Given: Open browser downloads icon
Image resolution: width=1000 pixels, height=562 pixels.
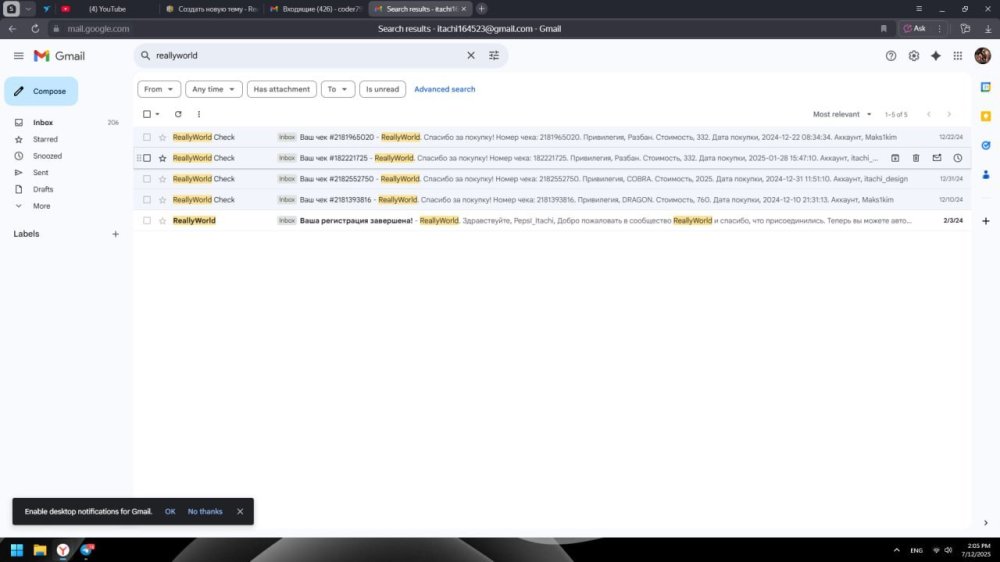Looking at the screenshot, I should click(x=988, y=29).
